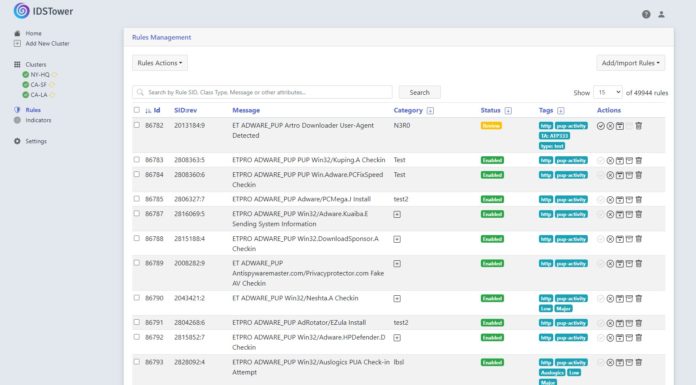This screenshot has width=696, height=385.
Task: Click the disable X-circle icon for rule 86793
Action: 610,363
